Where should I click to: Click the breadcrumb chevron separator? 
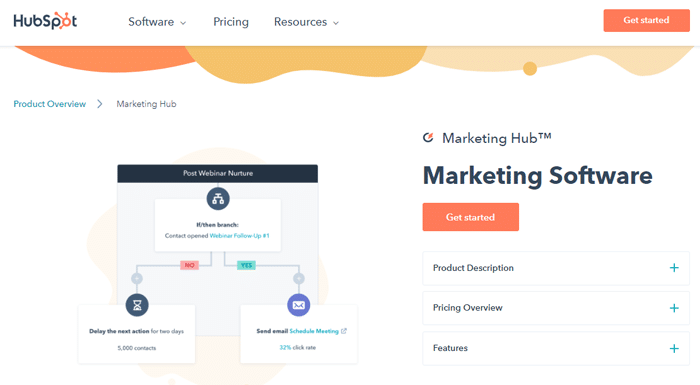coord(100,104)
